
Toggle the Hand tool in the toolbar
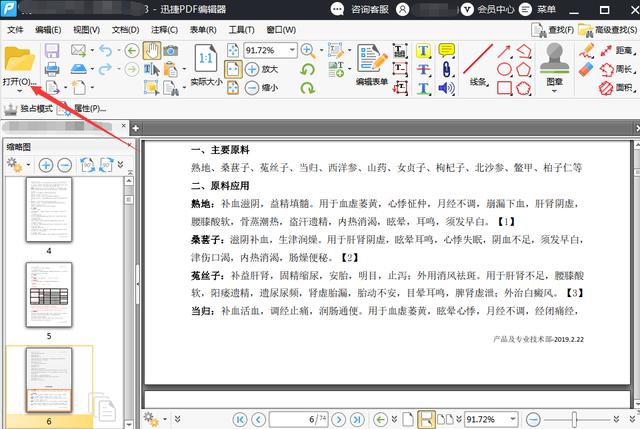point(152,50)
